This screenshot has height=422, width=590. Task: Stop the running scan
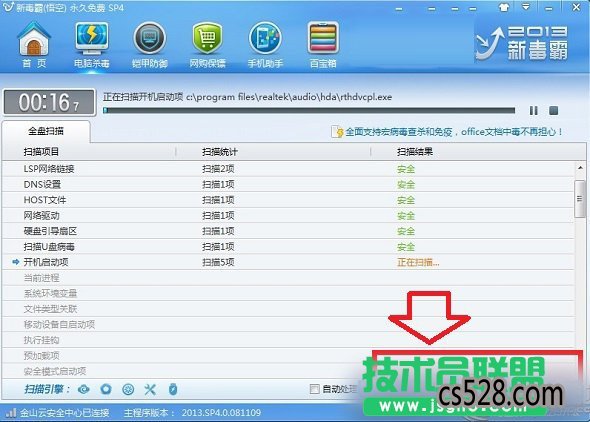(x=554, y=111)
